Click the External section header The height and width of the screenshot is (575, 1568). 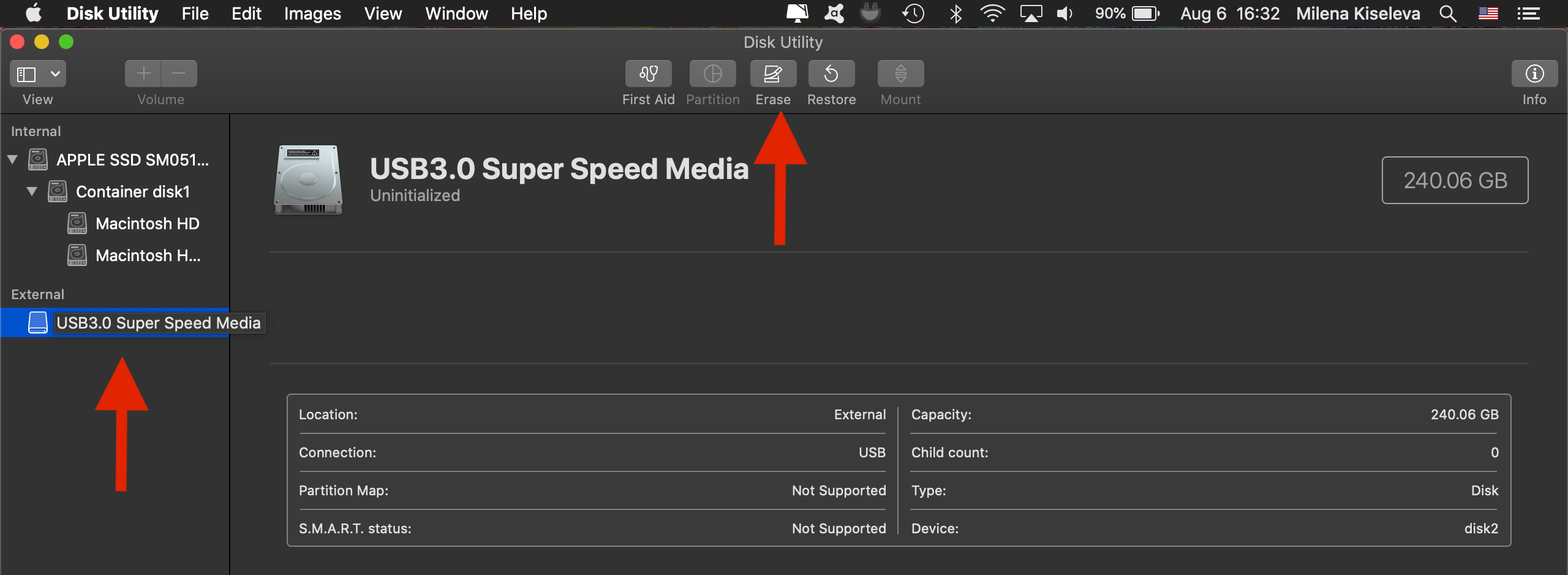click(37, 294)
